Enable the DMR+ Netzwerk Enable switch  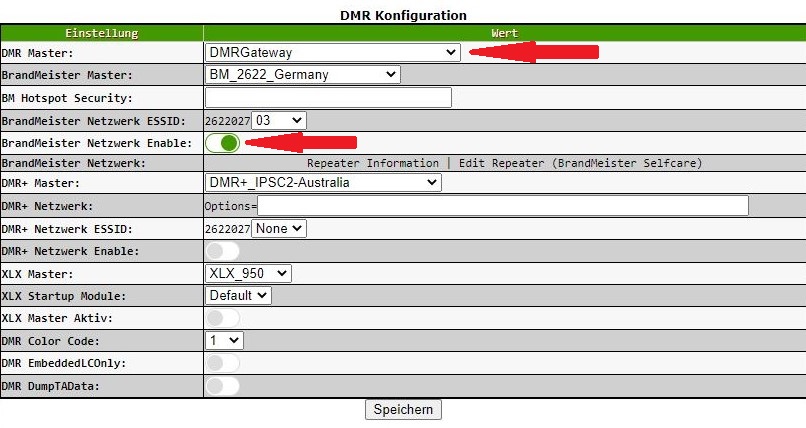[223, 251]
